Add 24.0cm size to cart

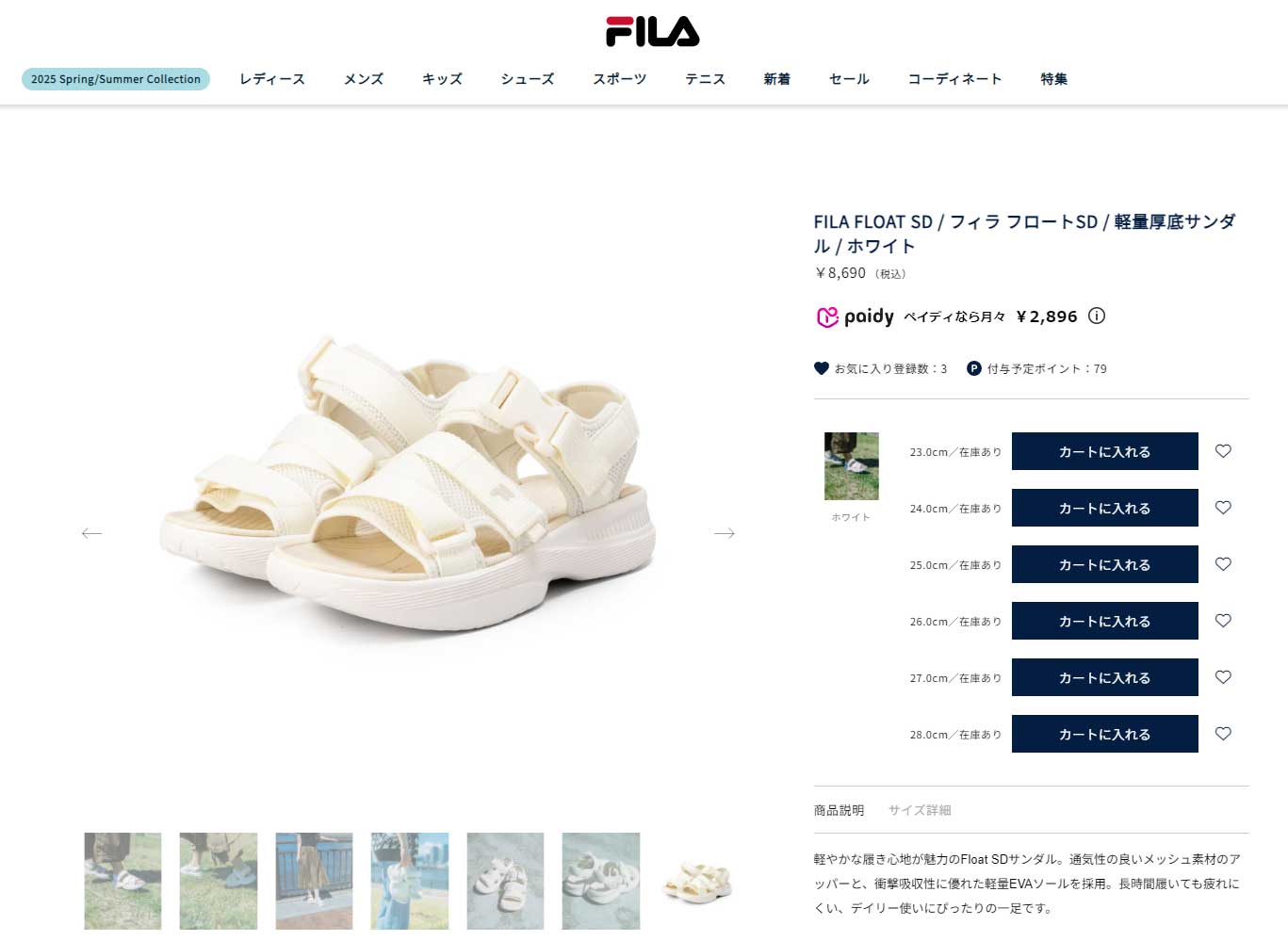[1105, 508]
